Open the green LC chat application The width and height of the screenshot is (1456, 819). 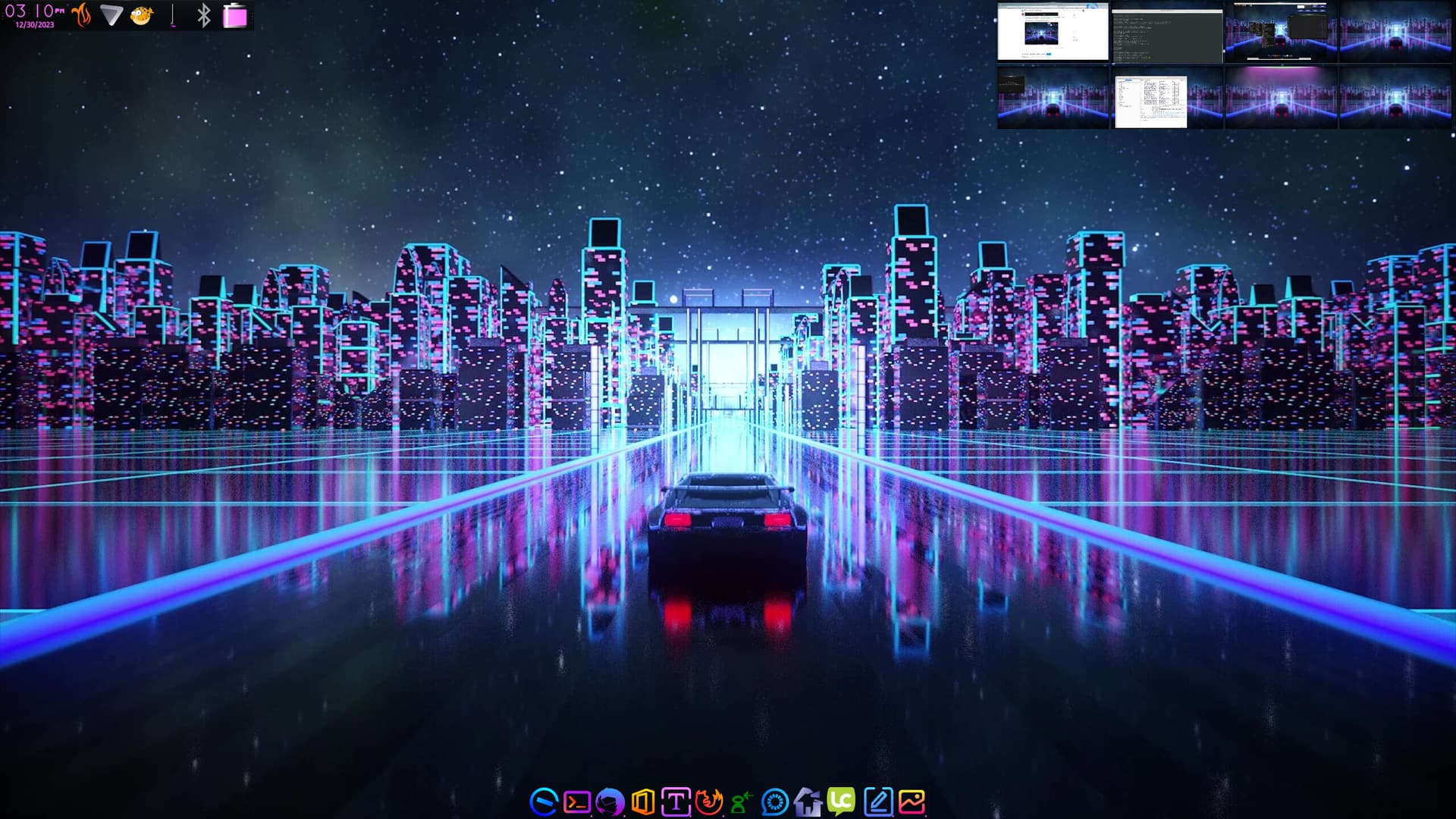[841, 802]
